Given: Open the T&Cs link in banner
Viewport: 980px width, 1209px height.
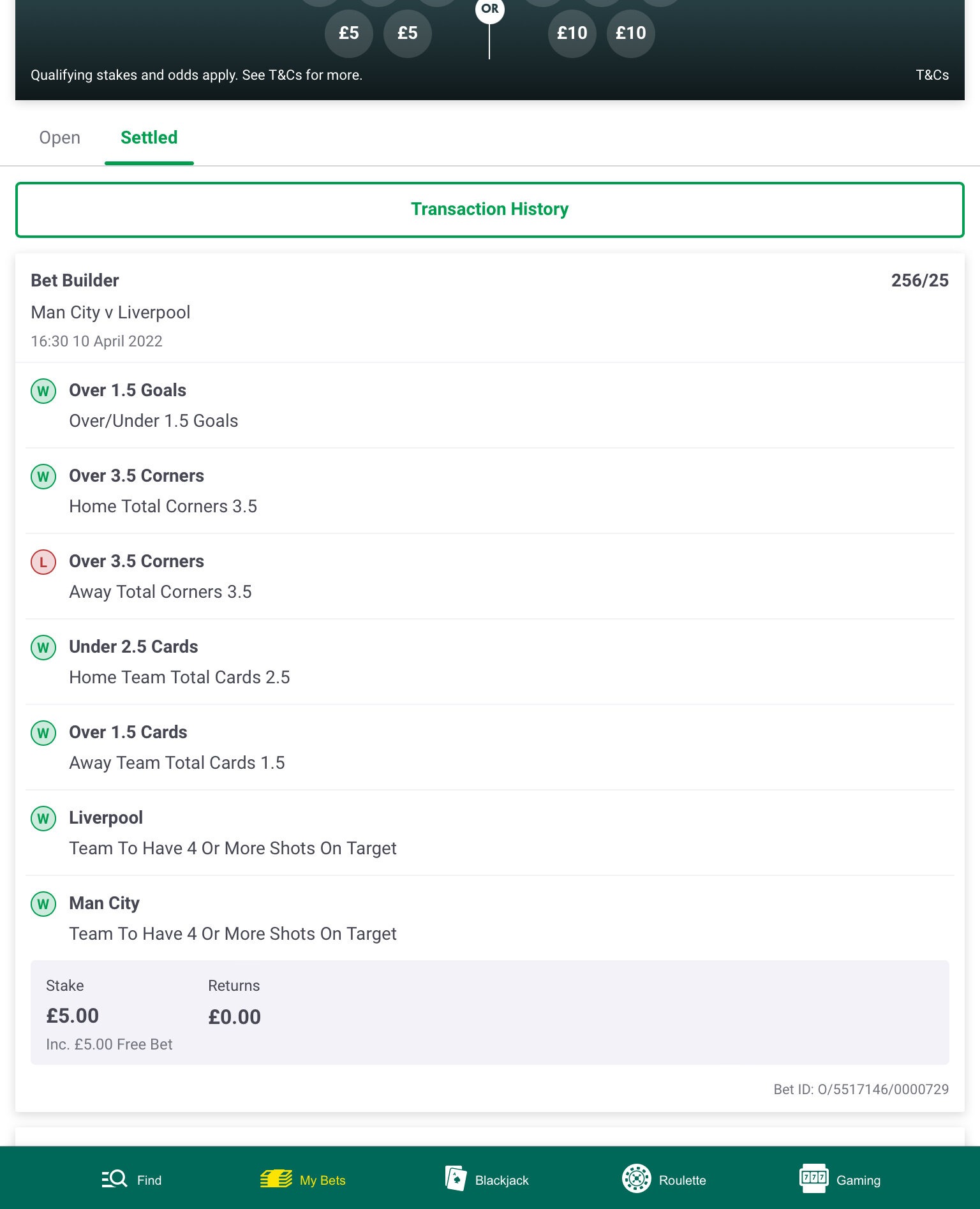Looking at the screenshot, I should click(932, 75).
